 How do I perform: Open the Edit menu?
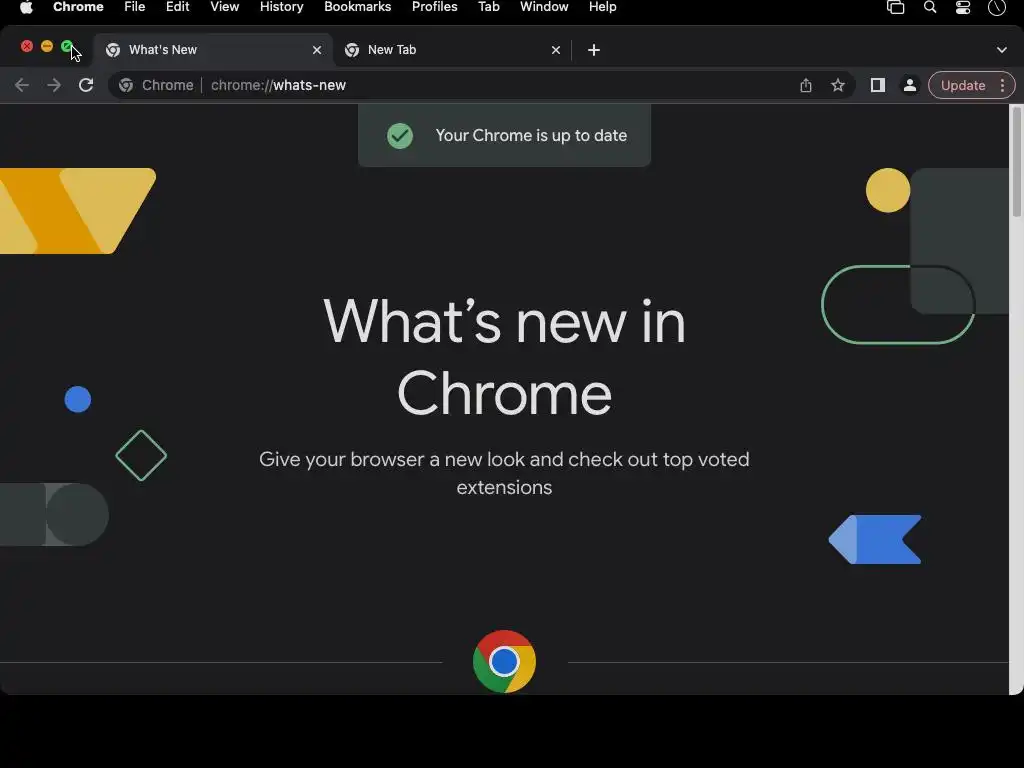(x=178, y=7)
